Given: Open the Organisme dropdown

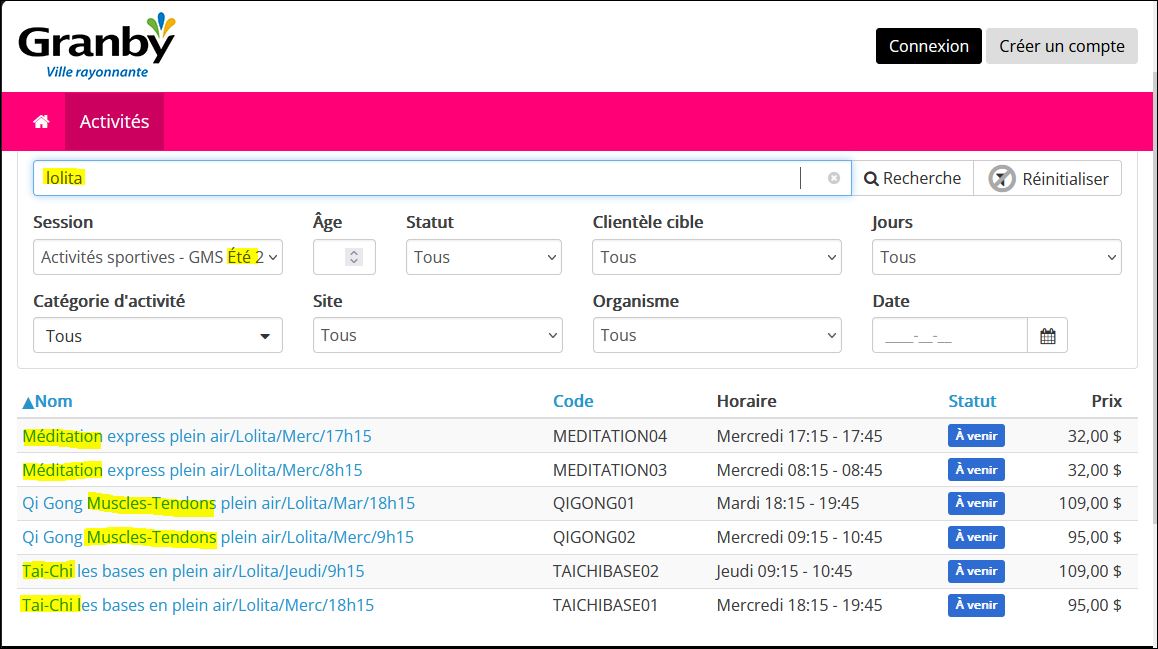Looking at the screenshot, I should click(716, 335).
